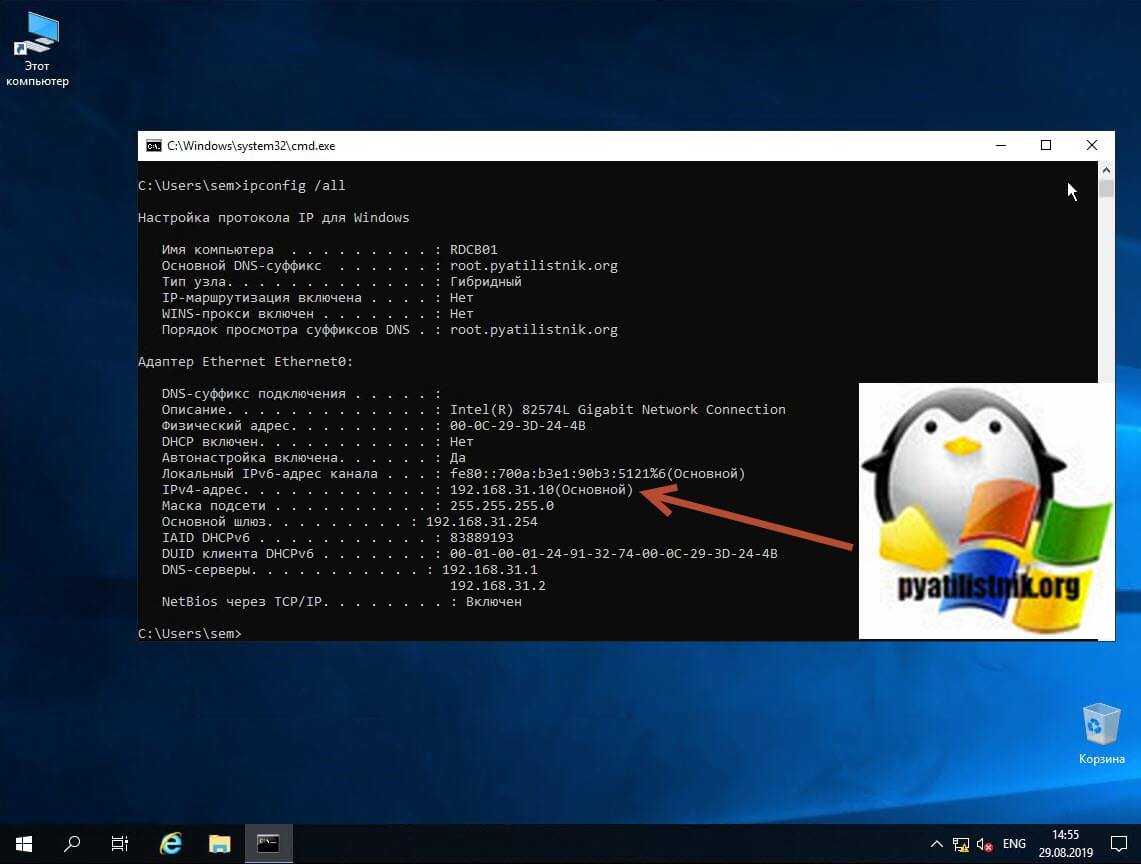Click the muted volume tray icon
The width and height of the screenshot is (1141, 864).
(x=984, y=844)
